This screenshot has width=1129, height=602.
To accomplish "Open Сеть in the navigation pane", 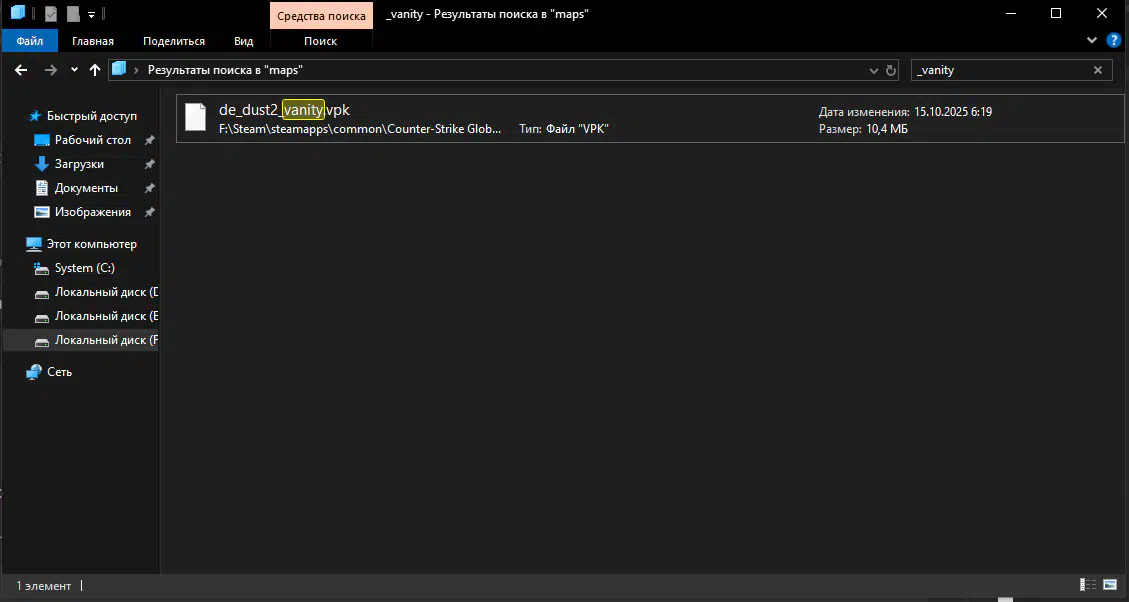I will coord(59,372).
